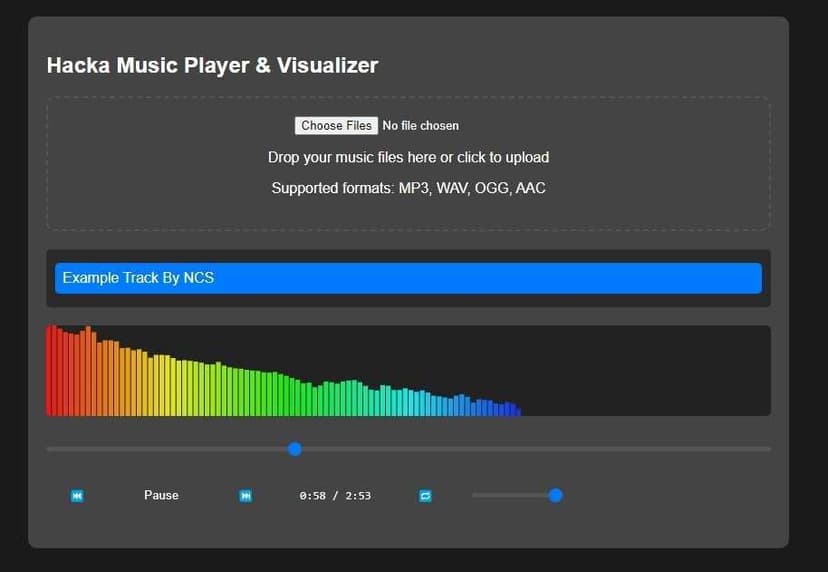Click the volume slider knob
The width and height of the screenshot is (828, 572).
pos(556,495)
